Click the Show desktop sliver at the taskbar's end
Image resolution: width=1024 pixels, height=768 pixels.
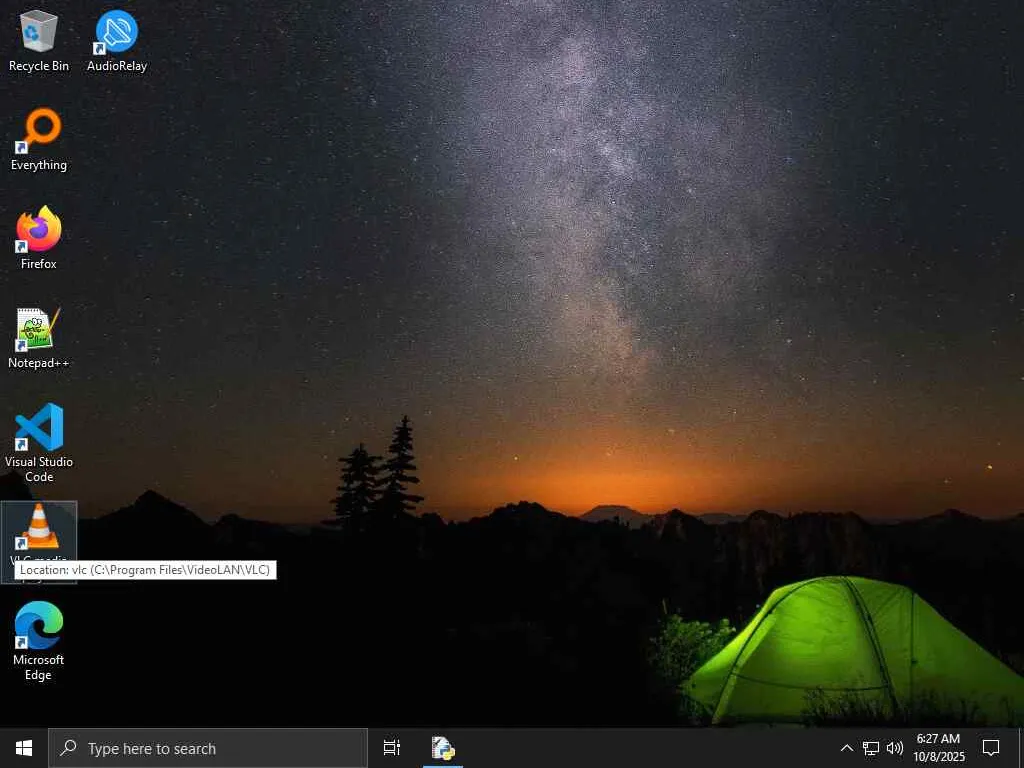coord(1021,748)
